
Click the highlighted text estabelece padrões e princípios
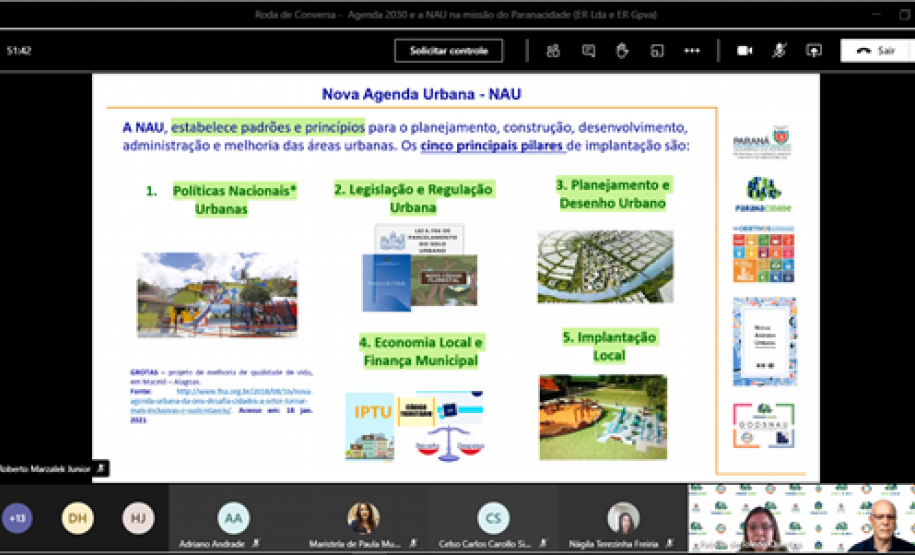point(268,127)
